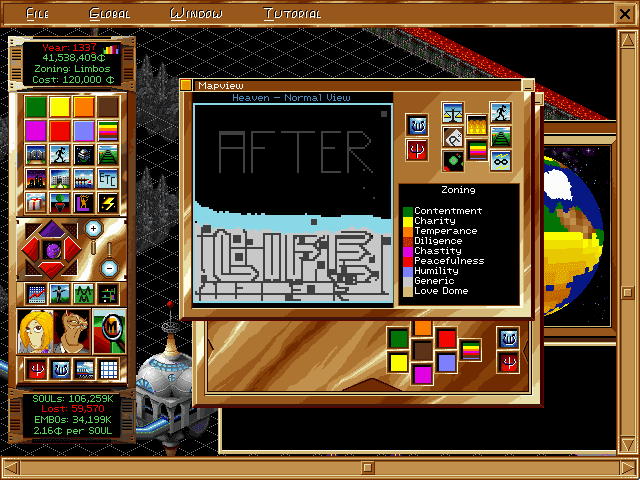Select the night city skyline Topias icon
640x480 pixels.
pos(36,179)
